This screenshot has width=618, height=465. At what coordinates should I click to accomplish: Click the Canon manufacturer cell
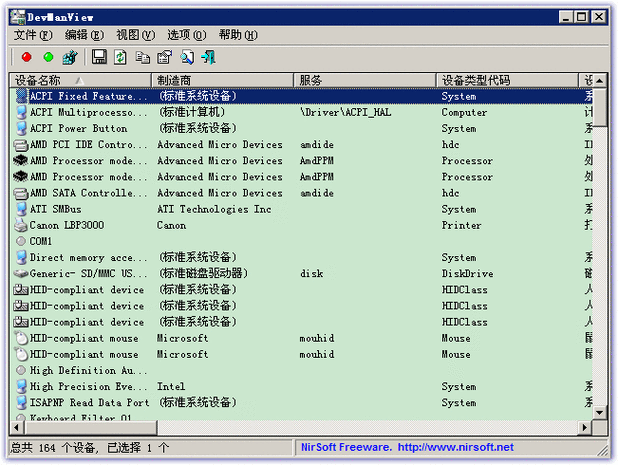click(171, 225)
